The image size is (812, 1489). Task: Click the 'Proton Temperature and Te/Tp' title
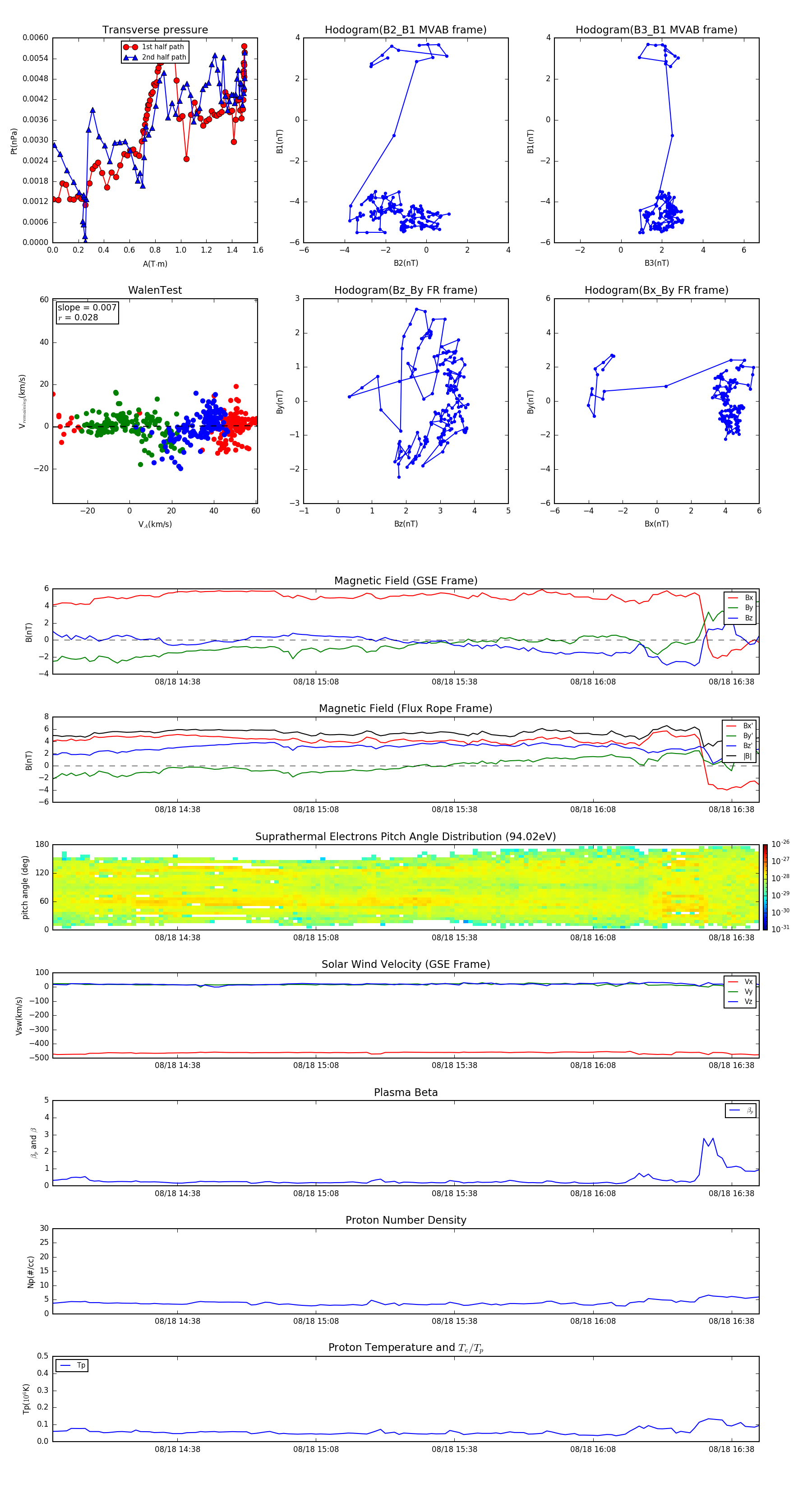tap(406, 1347)
